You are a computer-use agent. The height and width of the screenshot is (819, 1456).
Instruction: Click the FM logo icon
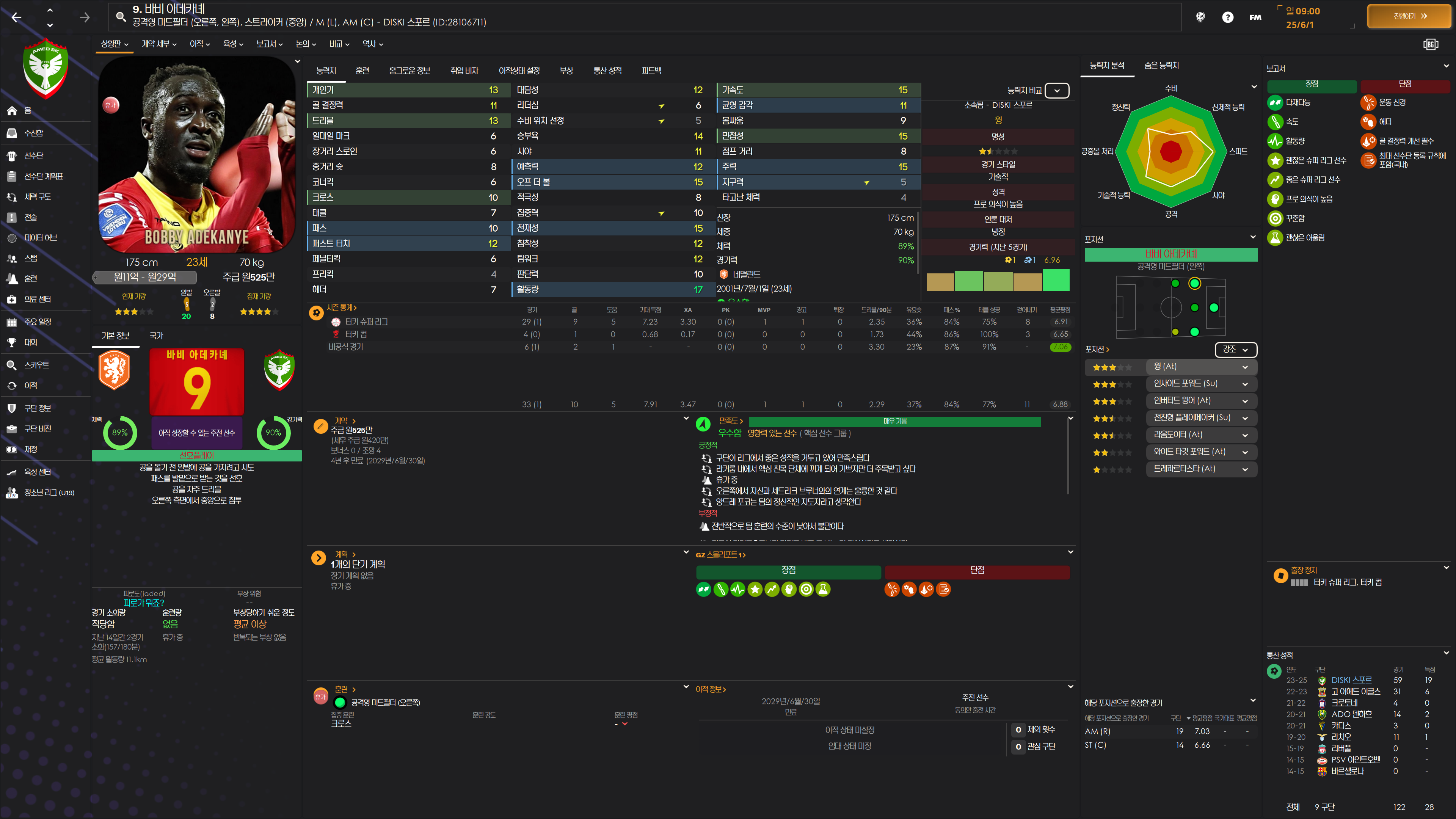(1255, 17)
